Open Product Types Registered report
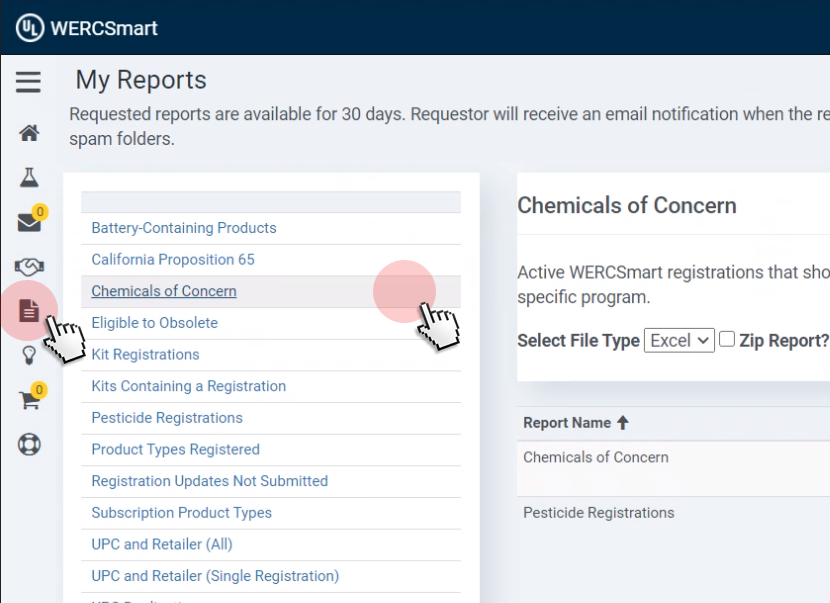Screen dimensions: 830x603 click(x=175, y=450)
